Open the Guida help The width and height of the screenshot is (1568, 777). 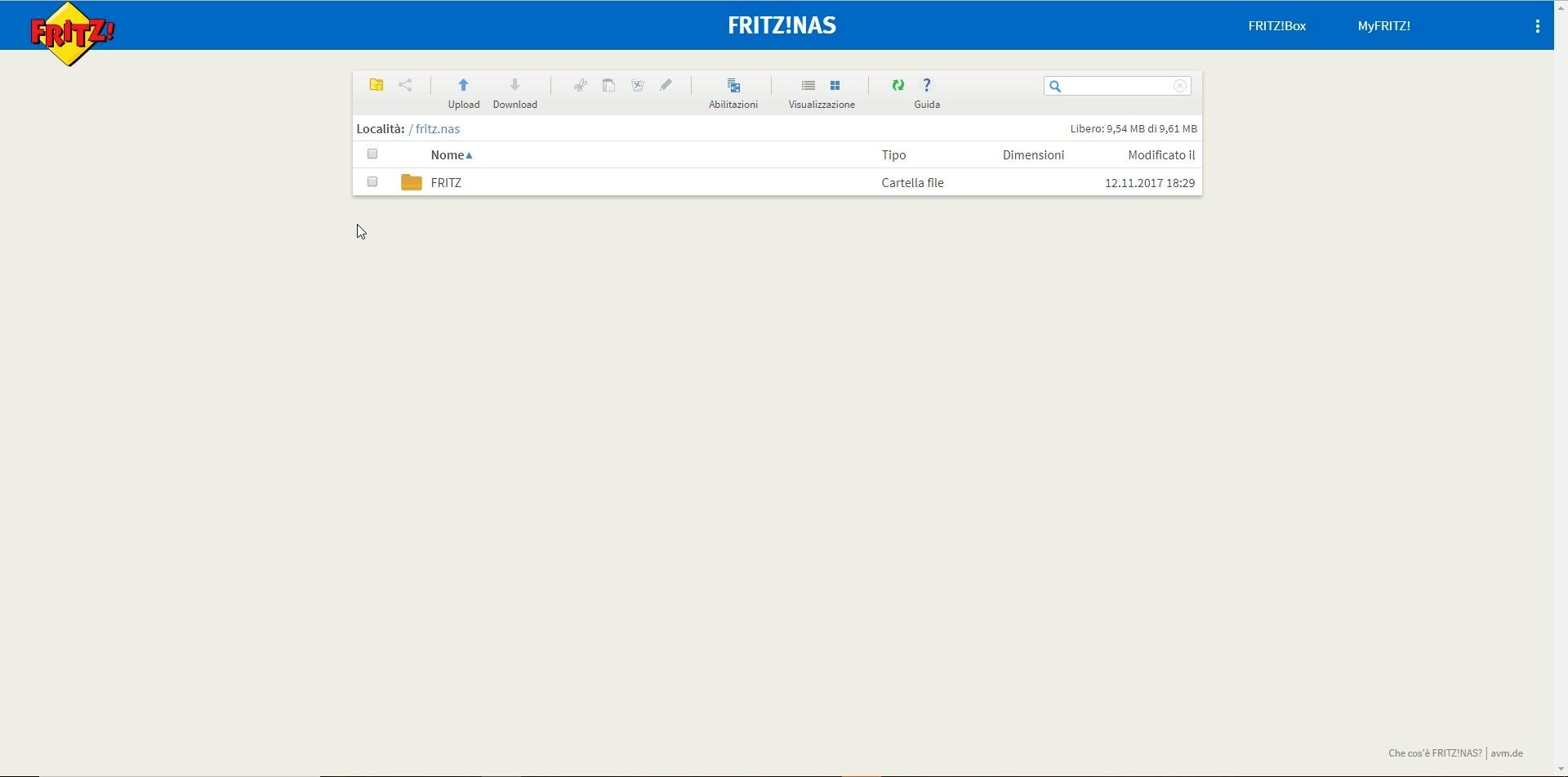927,85
